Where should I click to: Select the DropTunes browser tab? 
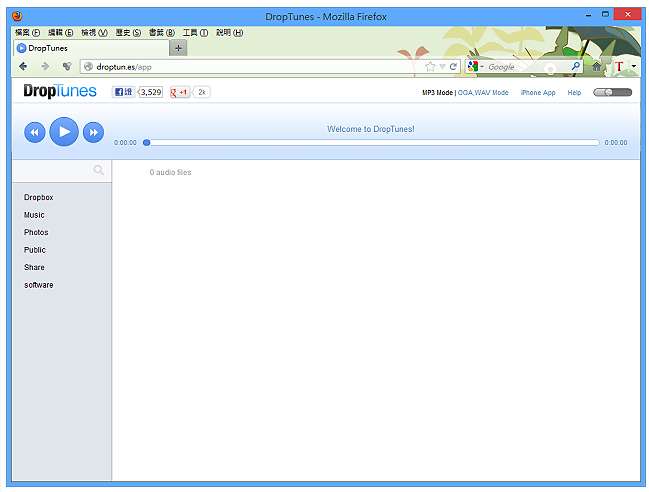[91, 48]
